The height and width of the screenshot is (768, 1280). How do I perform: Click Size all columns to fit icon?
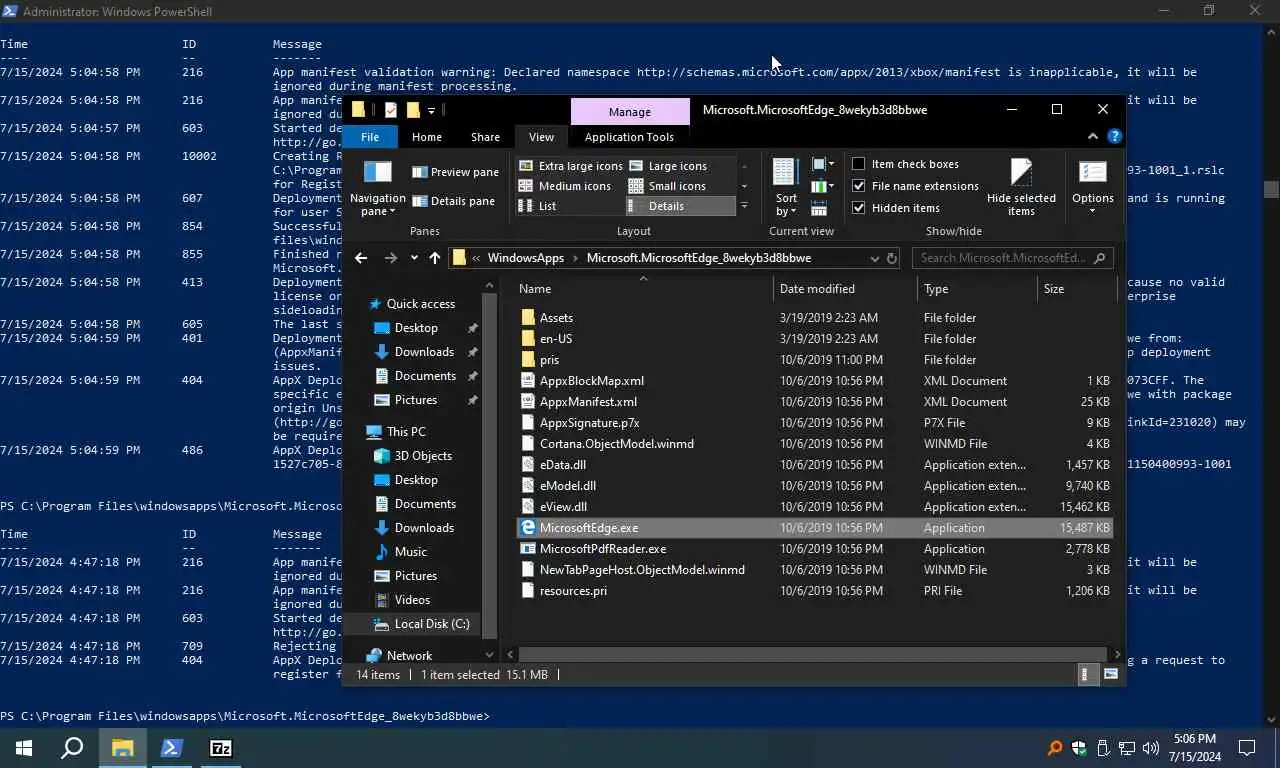(819, 209)
